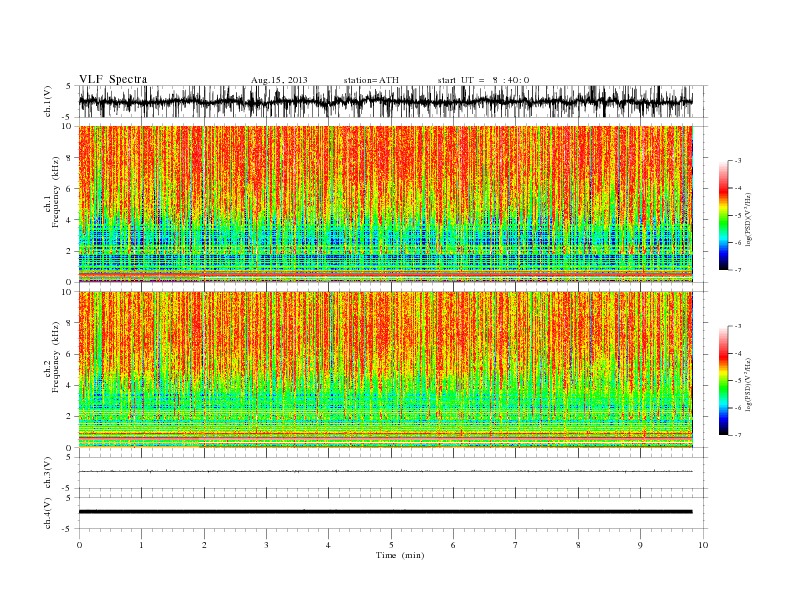Click the "ch.3(V)" axis label
This screenshot has height=612, width=792.
coord(48,473)
